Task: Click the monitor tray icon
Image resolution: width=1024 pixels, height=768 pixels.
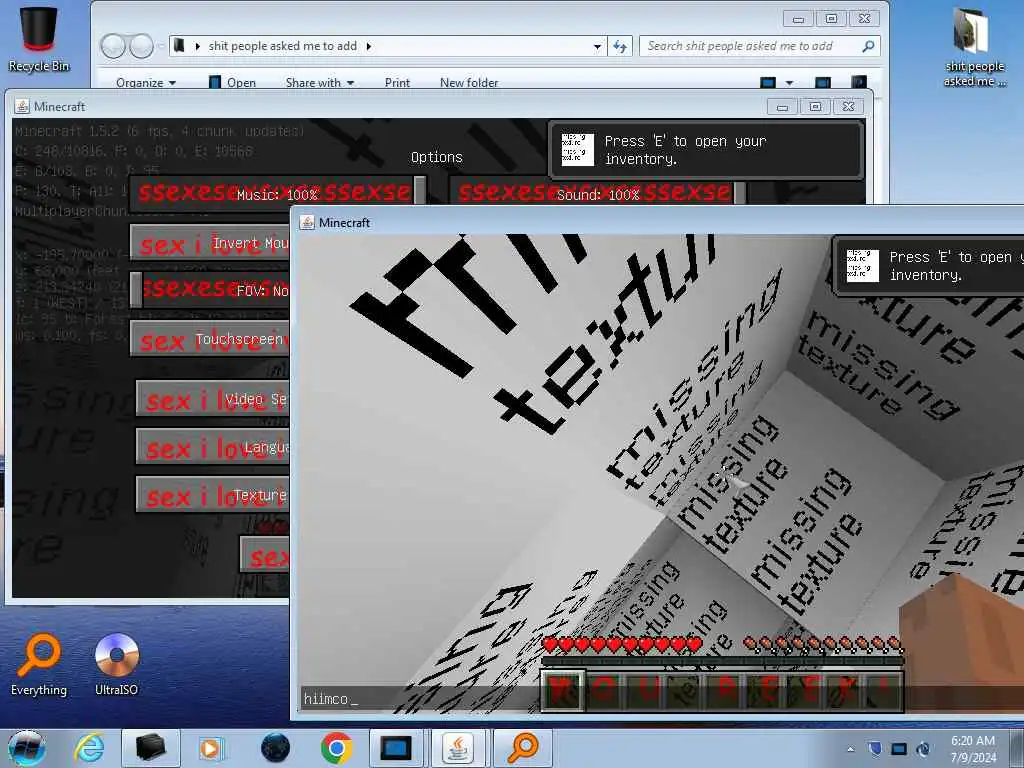Action: (899, 749)
